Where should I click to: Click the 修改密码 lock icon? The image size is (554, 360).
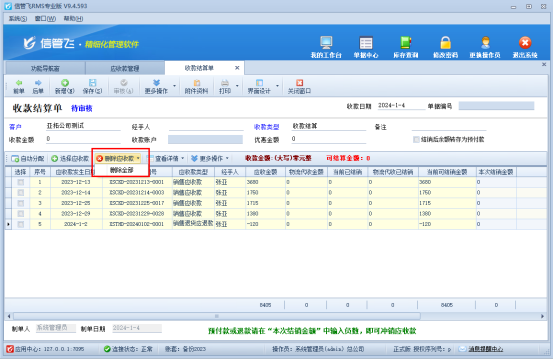pos(445,43)
